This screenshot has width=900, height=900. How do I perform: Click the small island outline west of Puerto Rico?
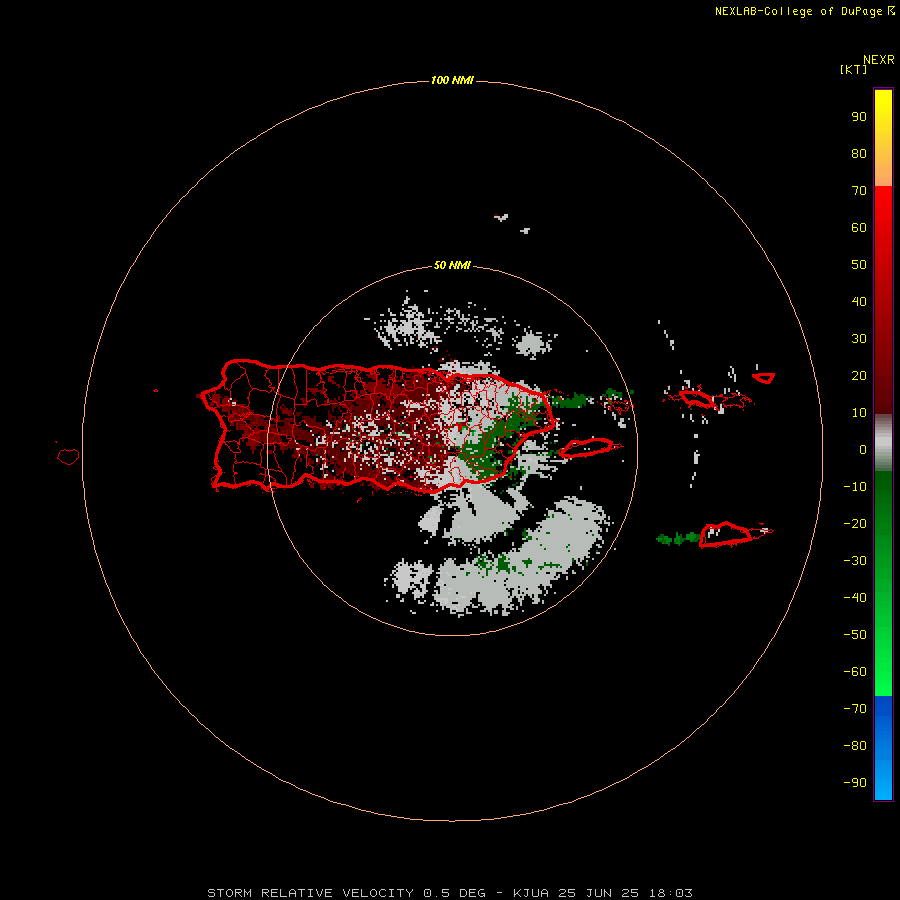point(68,456)
